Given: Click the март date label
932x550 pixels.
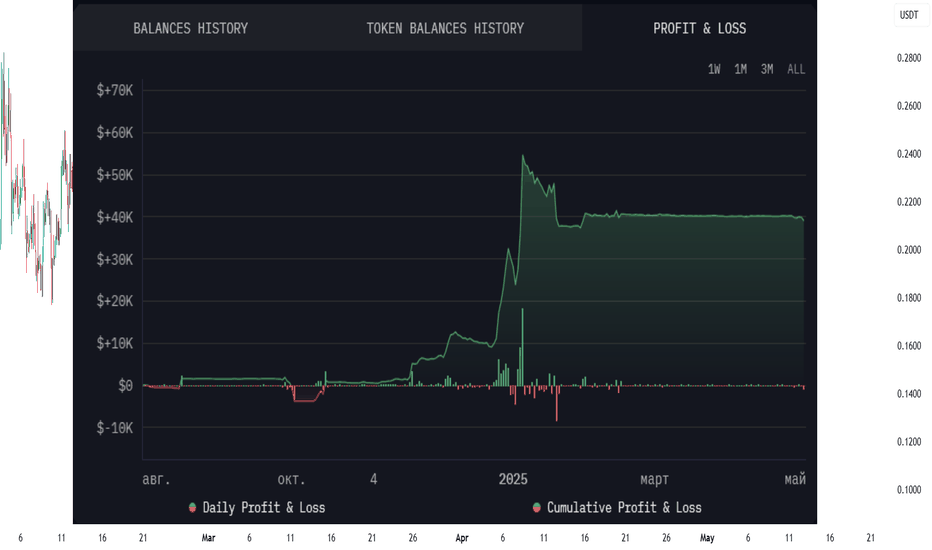Looking at the screenshot, I should coord(654,479).
